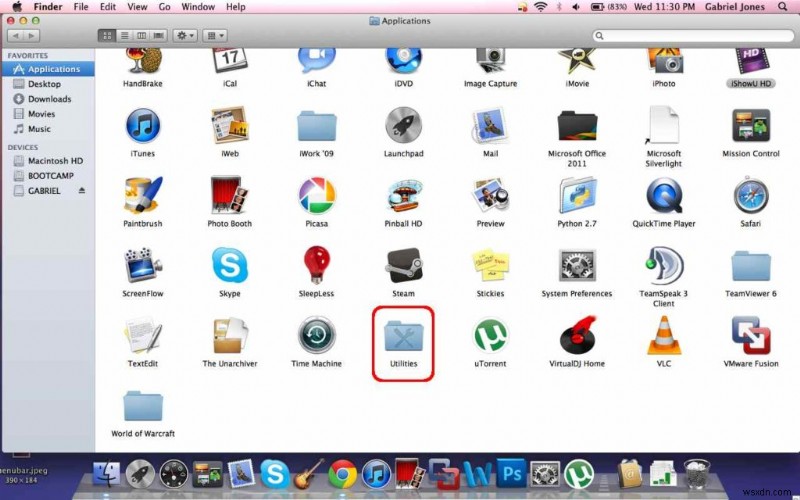Image resolution: width=800 pixels, height=500 pixels.
Task: Open the Edit menu
Action: point(108,7)
